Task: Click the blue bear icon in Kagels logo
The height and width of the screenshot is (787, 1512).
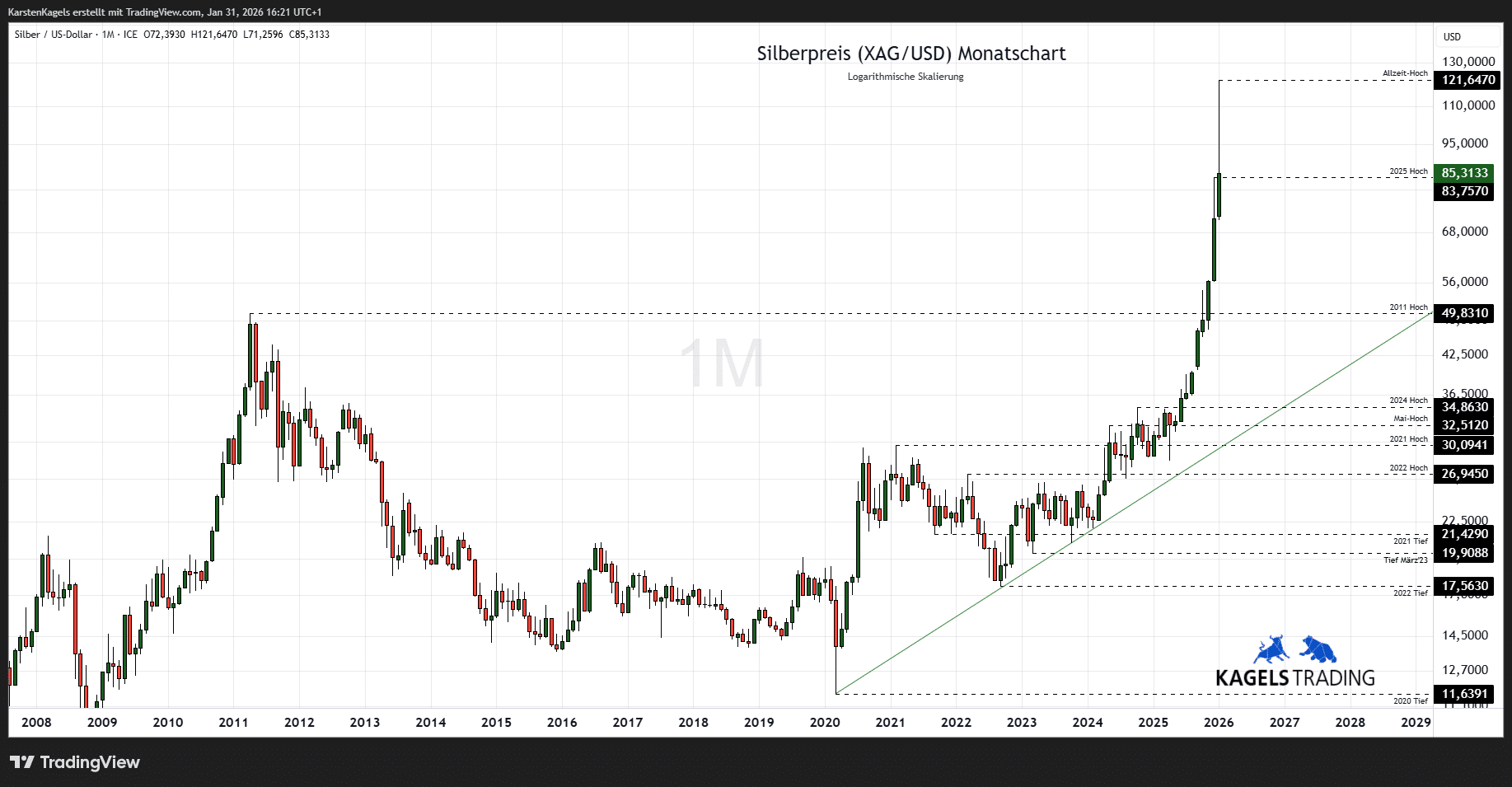Action: click(x=1319, y=649)
